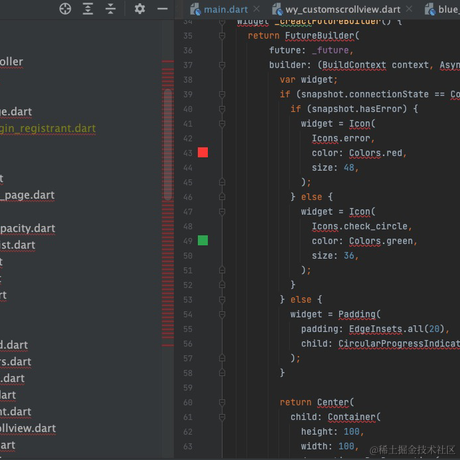460x460 pixels.
Task: Click the Colors.red text on line 43
Action: pos(375,153)
